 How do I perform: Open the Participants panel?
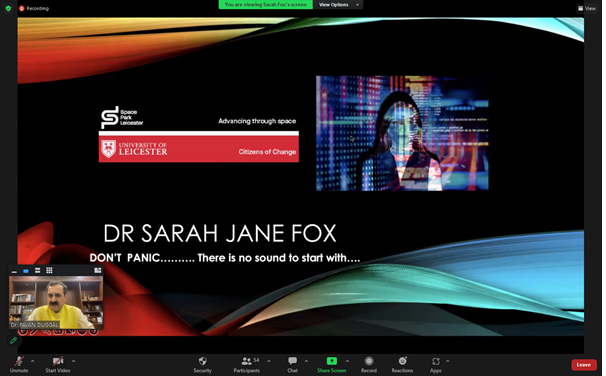[x=247, y=364]
